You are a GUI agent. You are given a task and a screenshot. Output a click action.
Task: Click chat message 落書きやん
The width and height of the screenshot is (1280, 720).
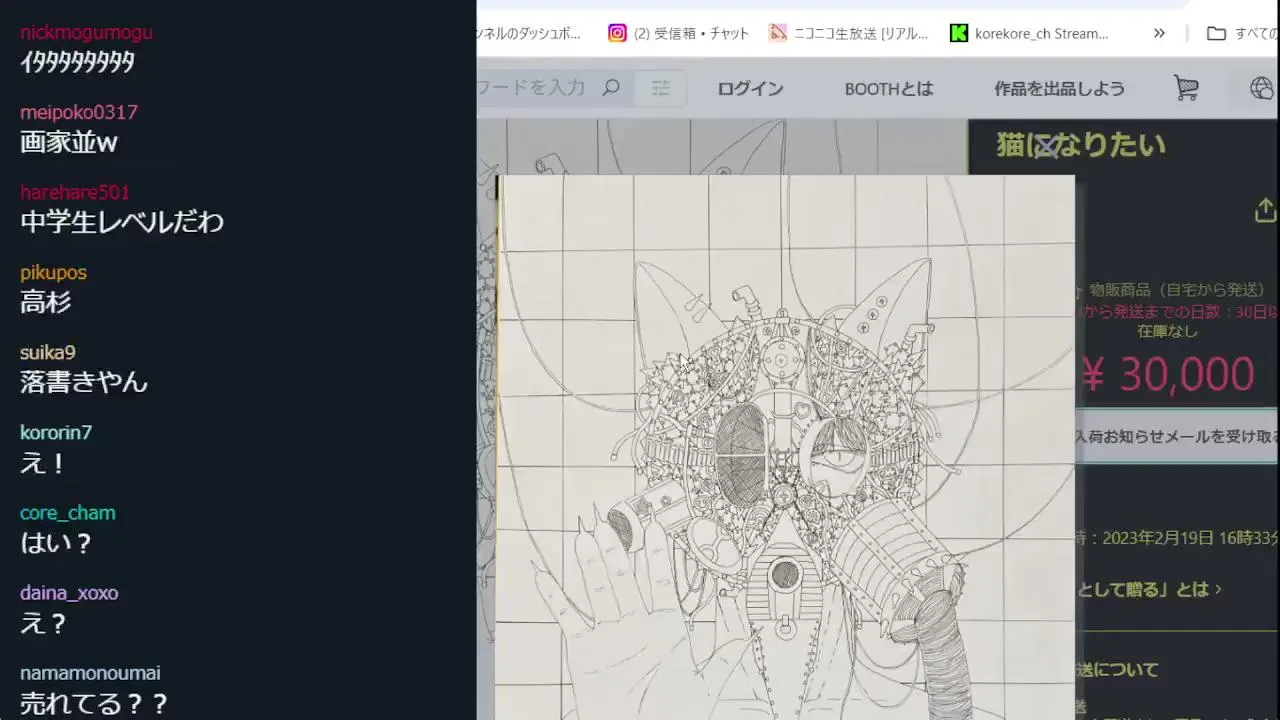click(x=84, y=382)
